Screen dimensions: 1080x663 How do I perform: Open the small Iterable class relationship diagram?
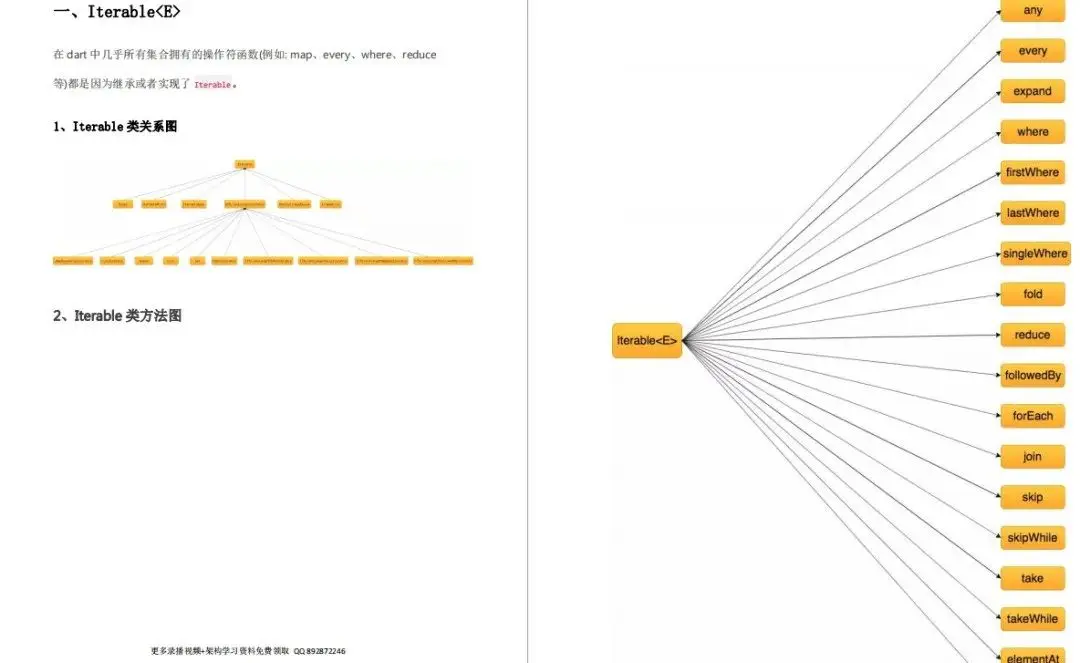(263, 212)
